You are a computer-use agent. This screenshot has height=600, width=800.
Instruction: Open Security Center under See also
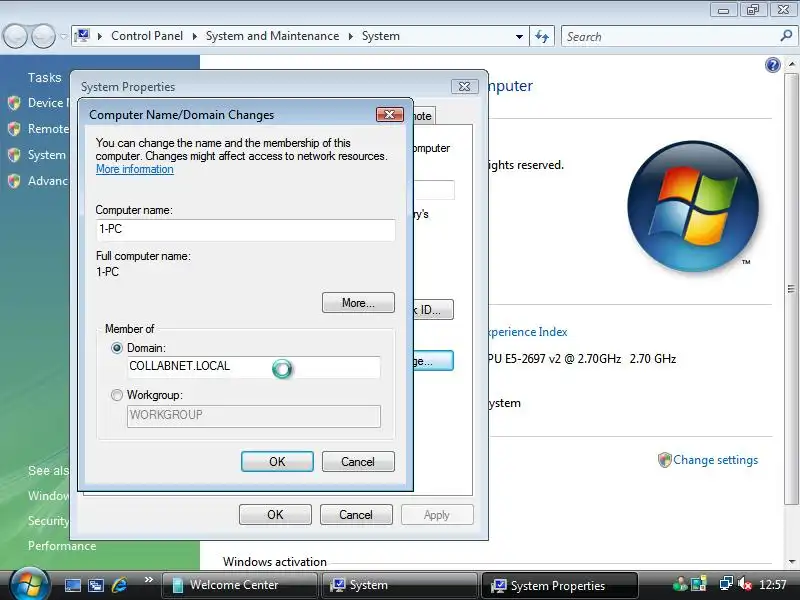[48, 520]
